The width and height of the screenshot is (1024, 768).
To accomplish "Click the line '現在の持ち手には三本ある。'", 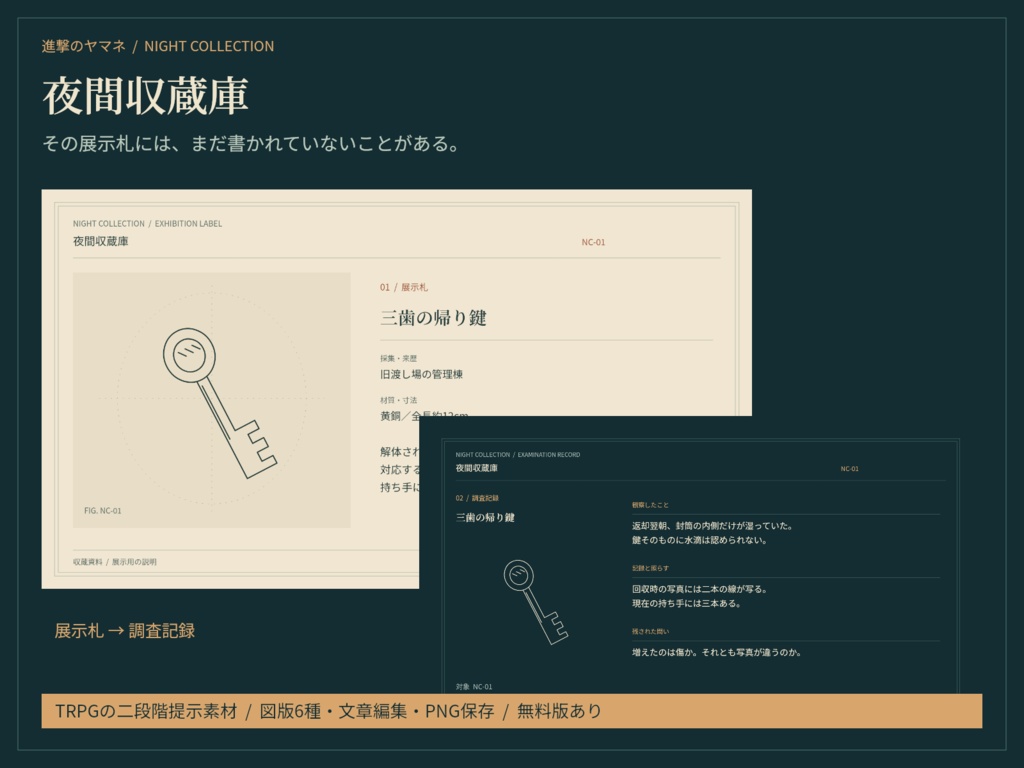I will pos(686,603).
